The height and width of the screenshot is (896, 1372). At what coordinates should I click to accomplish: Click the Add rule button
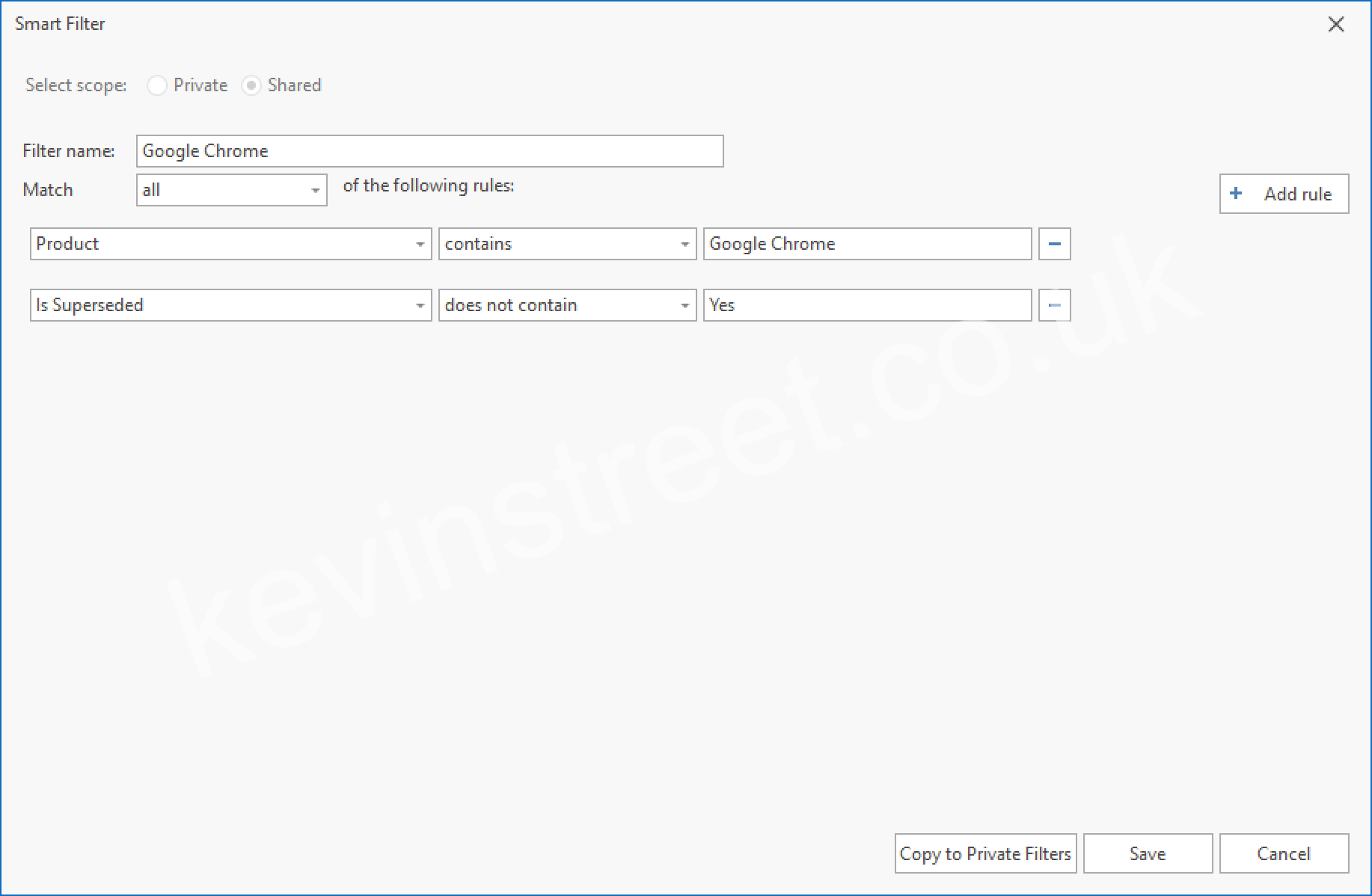point(1284,194)
